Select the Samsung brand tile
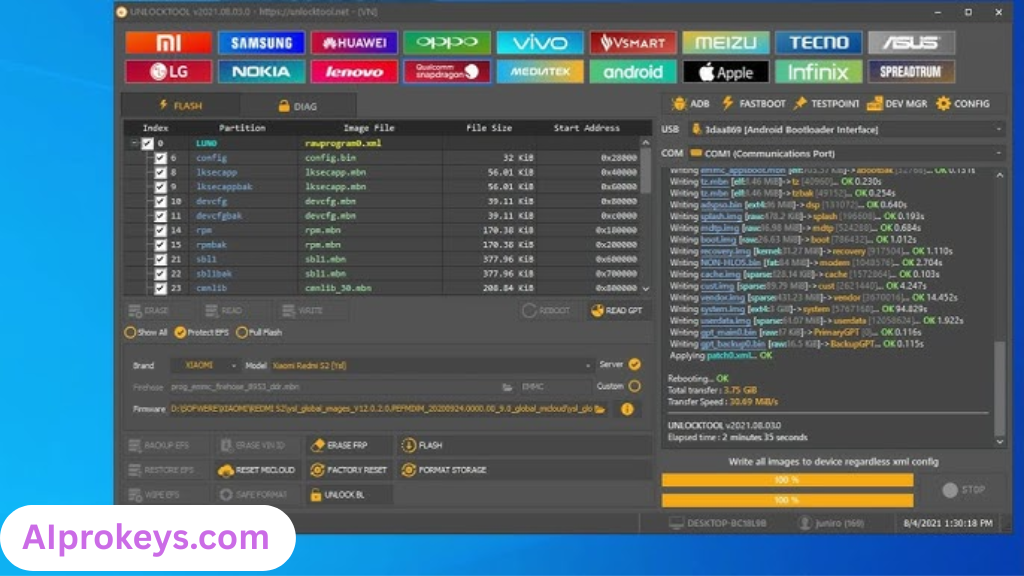The height and width of the screenshot is (576, 1024). pos(261,42)
